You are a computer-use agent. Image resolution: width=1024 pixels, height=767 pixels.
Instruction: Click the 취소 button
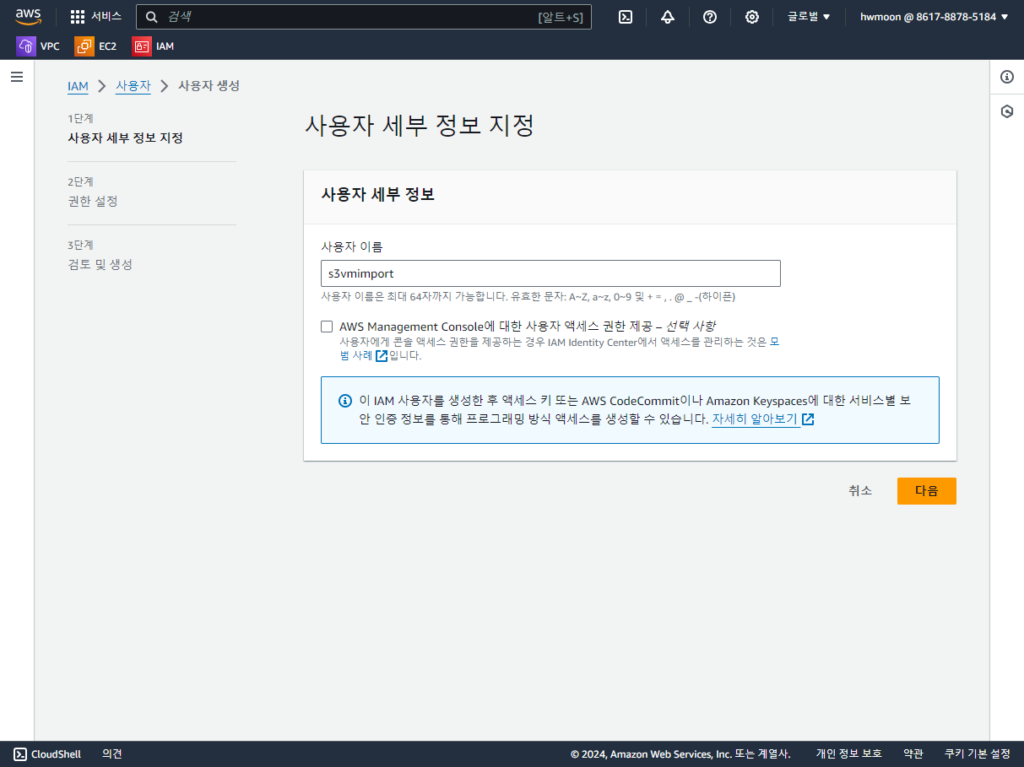point(860,491)
